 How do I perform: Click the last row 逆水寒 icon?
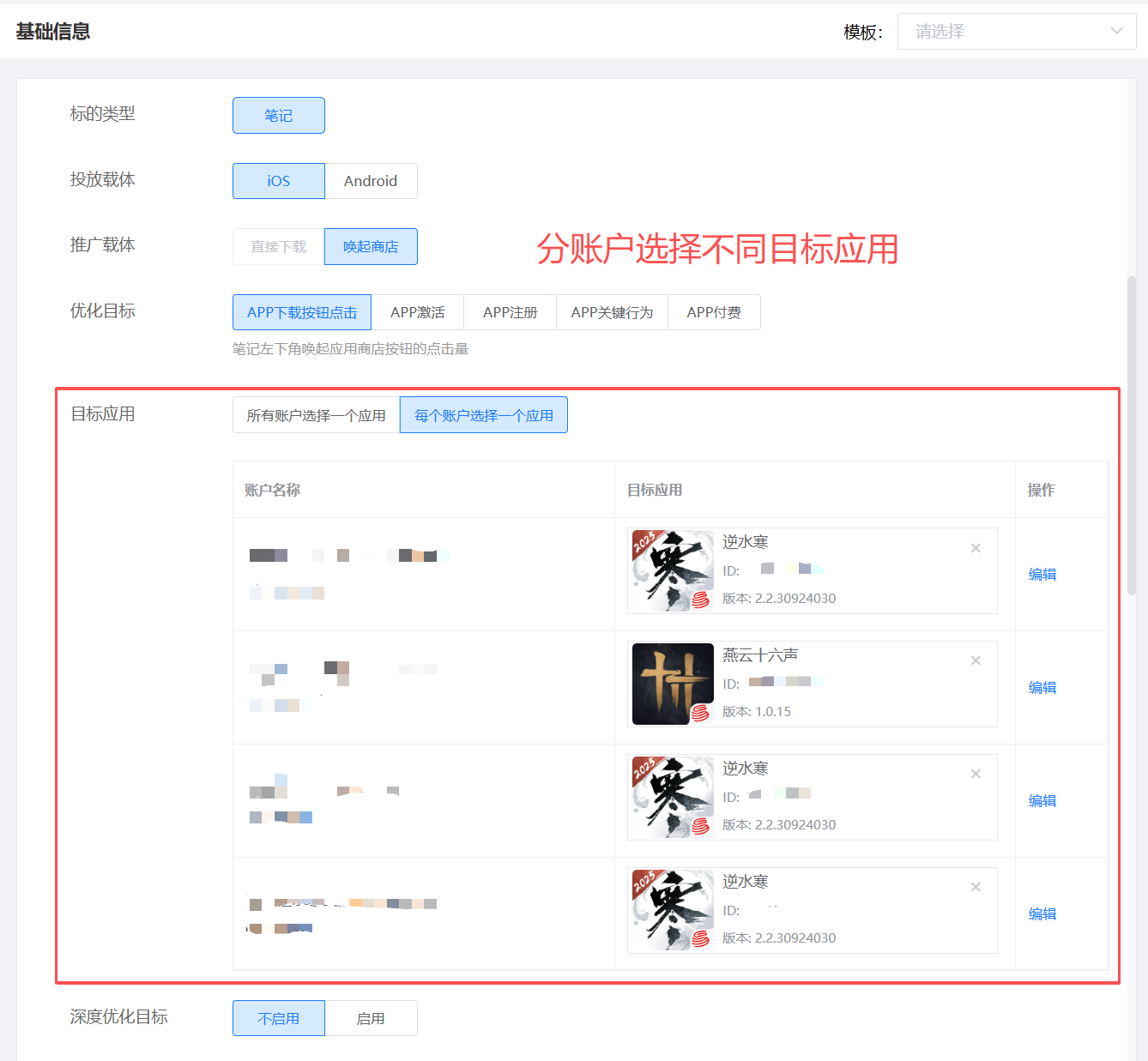point(673,910)
